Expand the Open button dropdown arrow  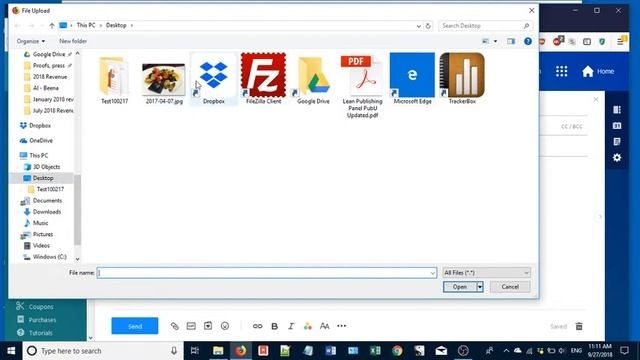pyautogui.click(x=480, y=287)
